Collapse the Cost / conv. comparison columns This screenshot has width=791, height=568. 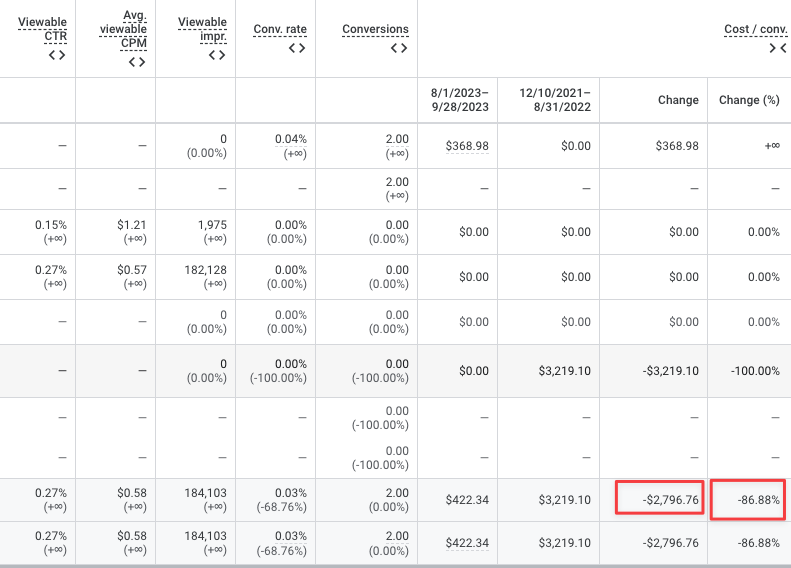click(778, 48)
